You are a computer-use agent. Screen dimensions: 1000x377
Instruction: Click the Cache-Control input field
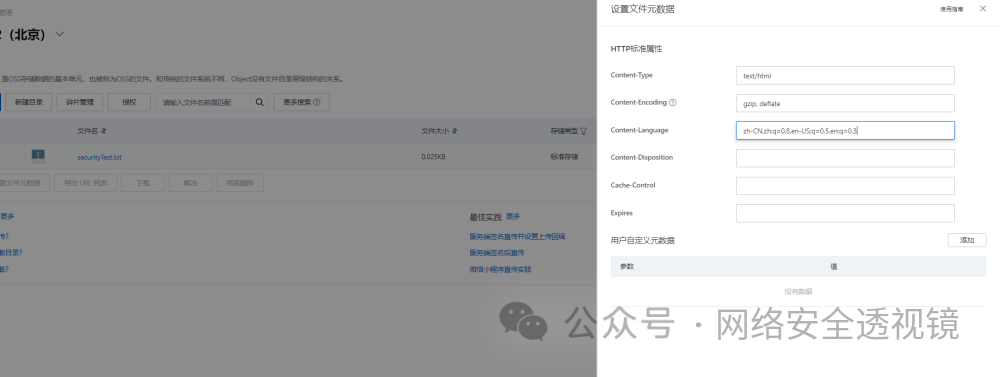pyautogui.click(x=845, y=186)
